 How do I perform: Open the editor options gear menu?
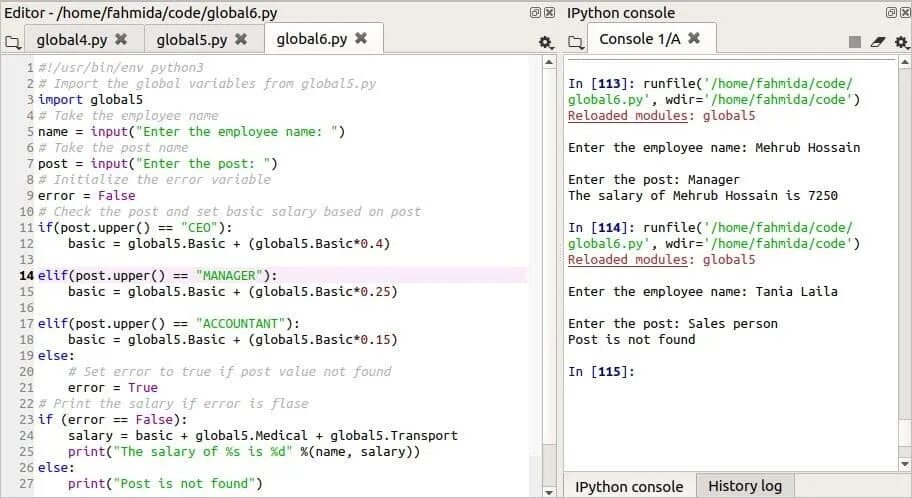coord(545,42)
